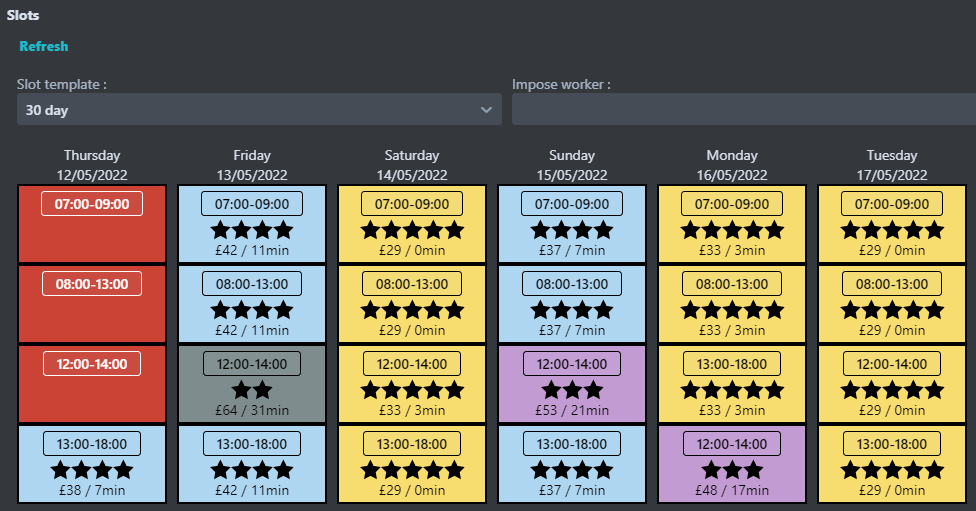The height and width of the screenshot is (511, 976).
Task: Select Tuesday 13:00-18:00 slot
Action: (x=892, y=464)
